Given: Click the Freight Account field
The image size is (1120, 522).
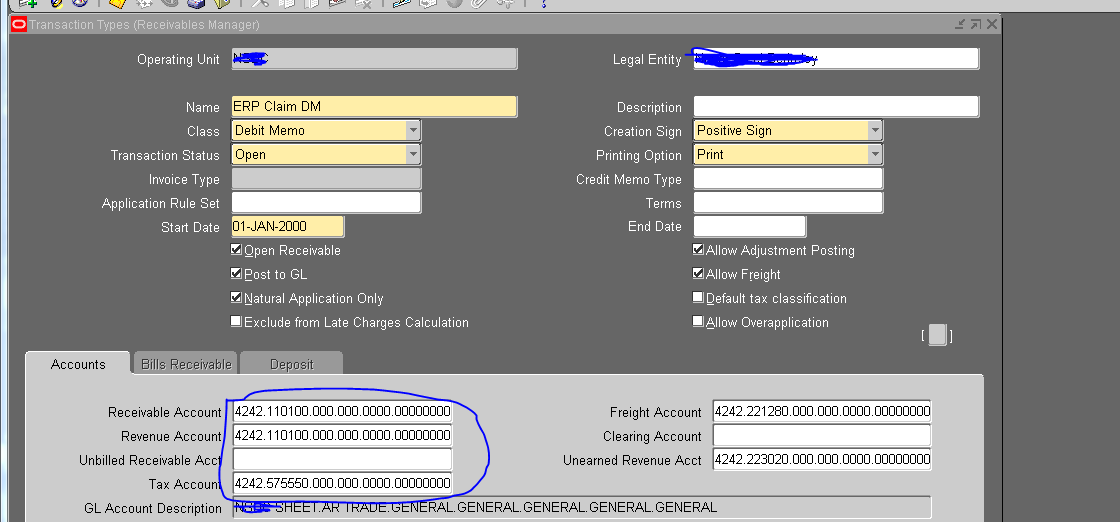Looking at the screenshot, I should (x=822, y=411).
